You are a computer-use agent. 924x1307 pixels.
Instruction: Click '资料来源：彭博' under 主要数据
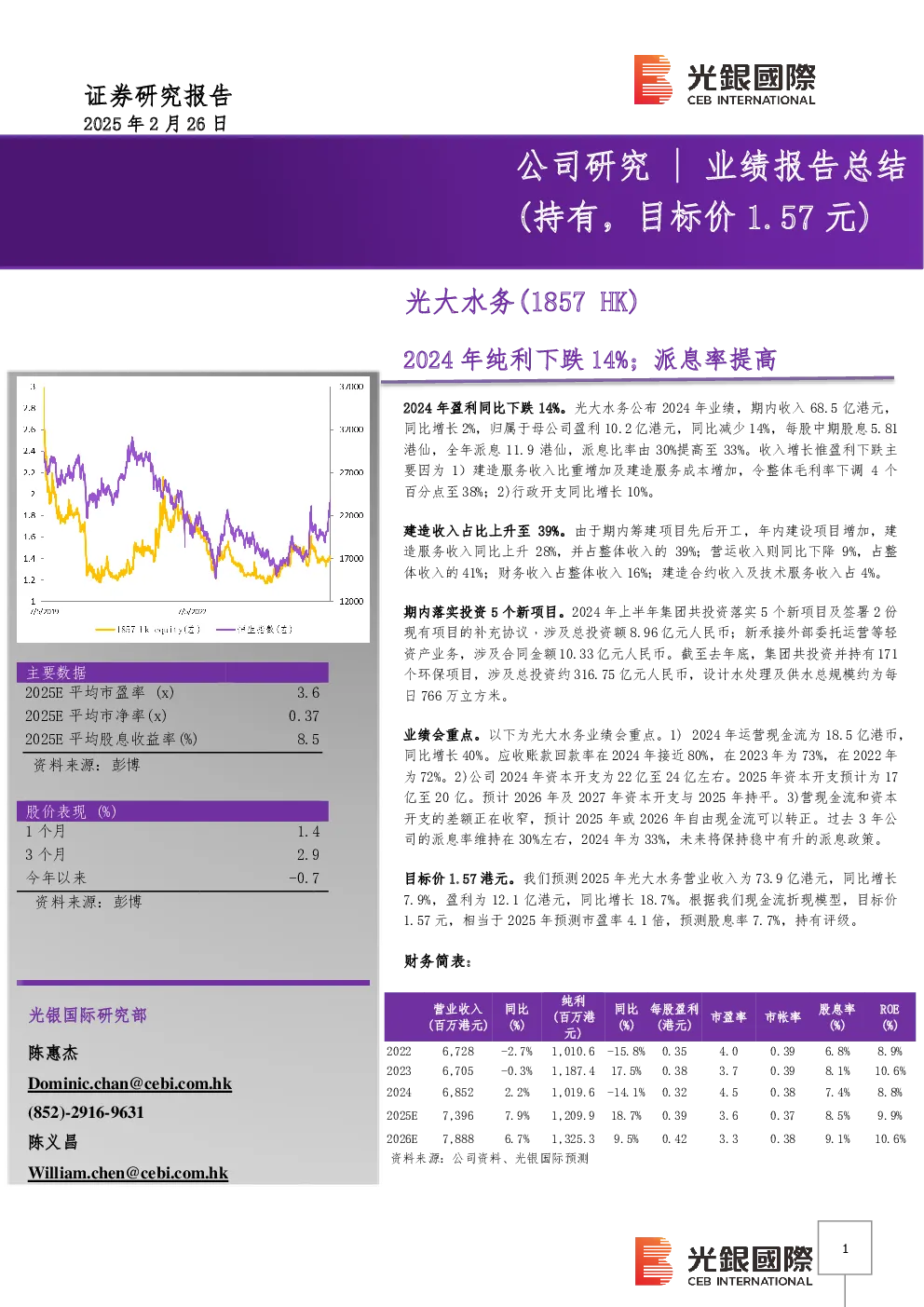coord(87,765)
